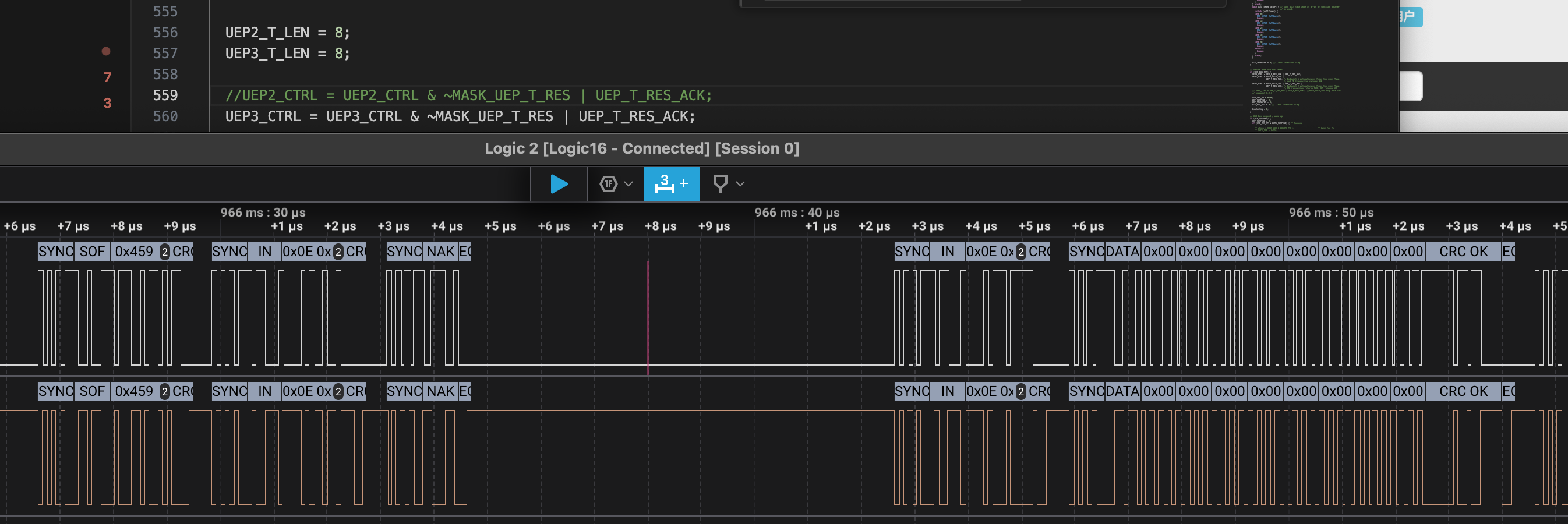Click line number 556 in the gutter
1568x524 pixels.
pos(165,32)
